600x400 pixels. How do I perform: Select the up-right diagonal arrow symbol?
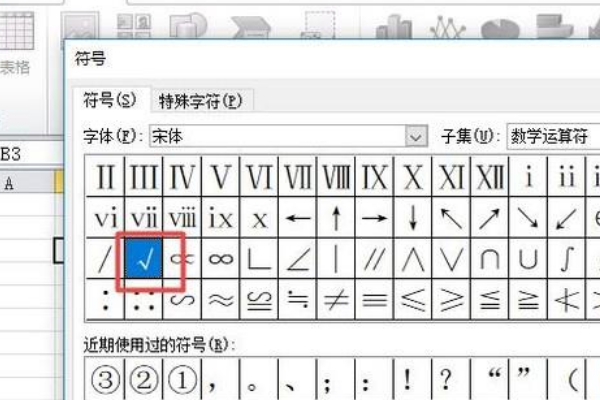(x=490, y=218)
